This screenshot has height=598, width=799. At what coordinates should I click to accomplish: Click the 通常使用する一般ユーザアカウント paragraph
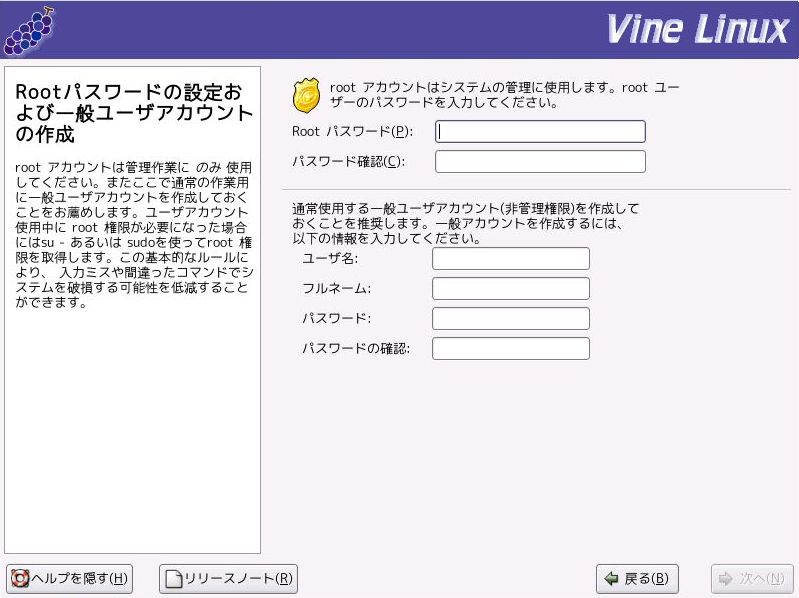pyautogui.click(x=465, y=223)
